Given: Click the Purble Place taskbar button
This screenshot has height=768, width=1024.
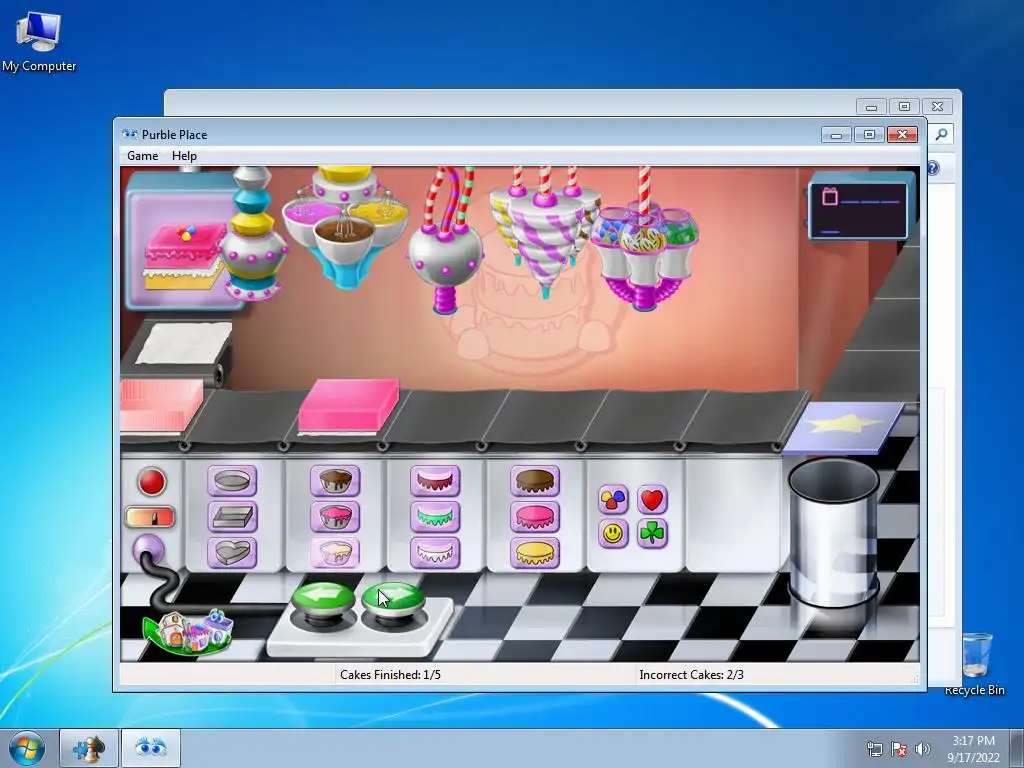Looking at the screenshot, I should 150,748.
